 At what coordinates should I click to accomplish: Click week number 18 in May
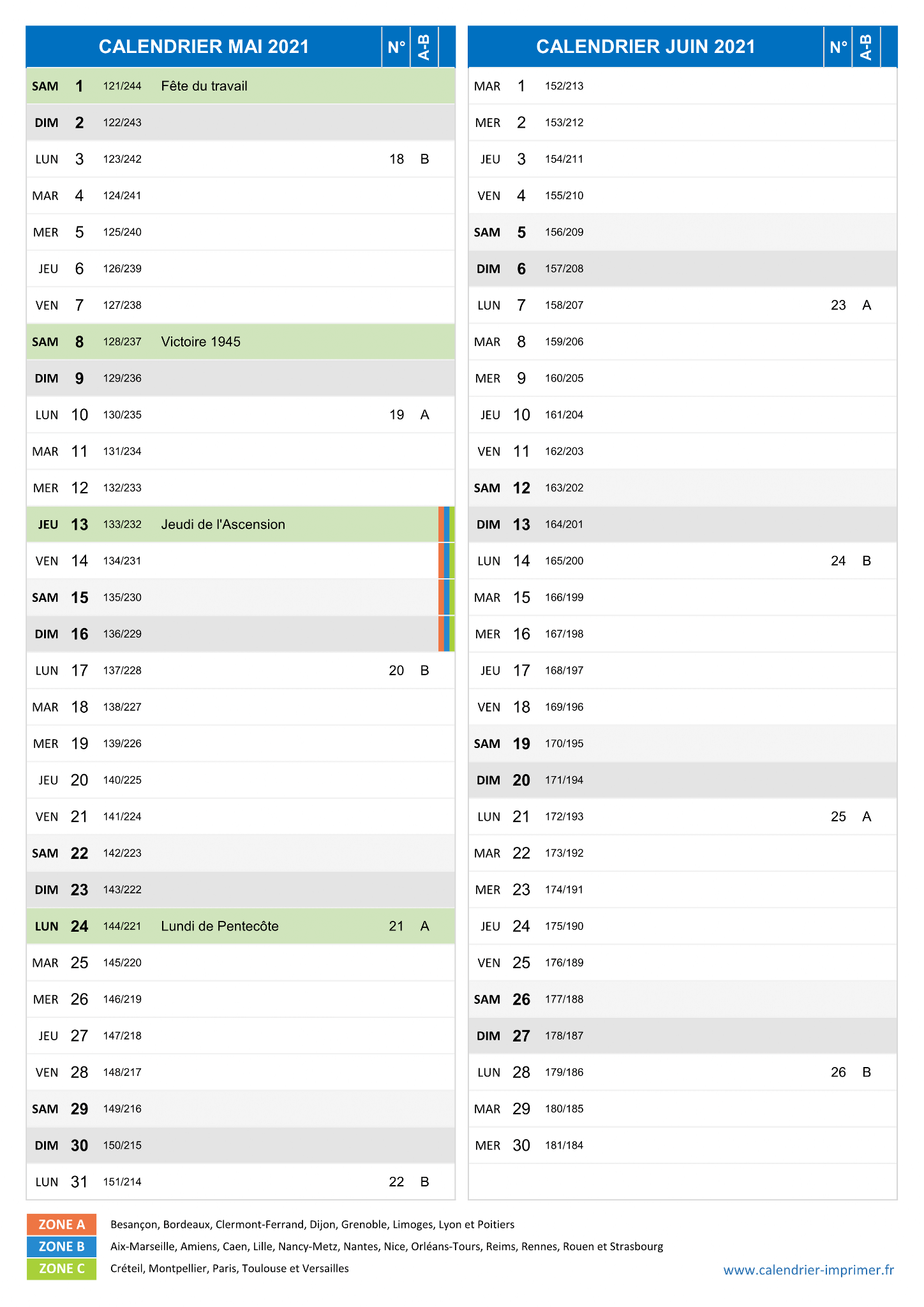coord(396,160)
